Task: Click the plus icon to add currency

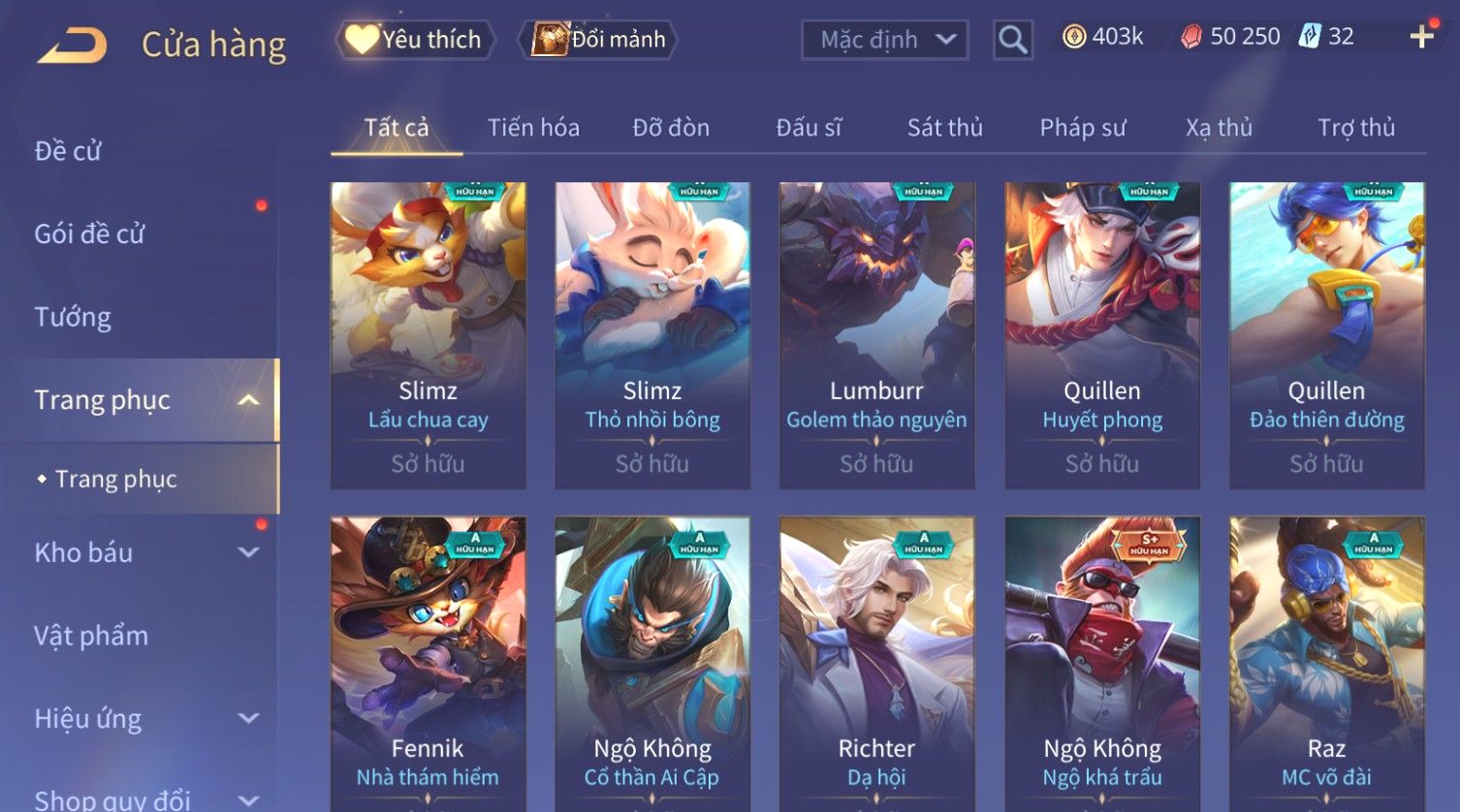Action: [1422, 37]
